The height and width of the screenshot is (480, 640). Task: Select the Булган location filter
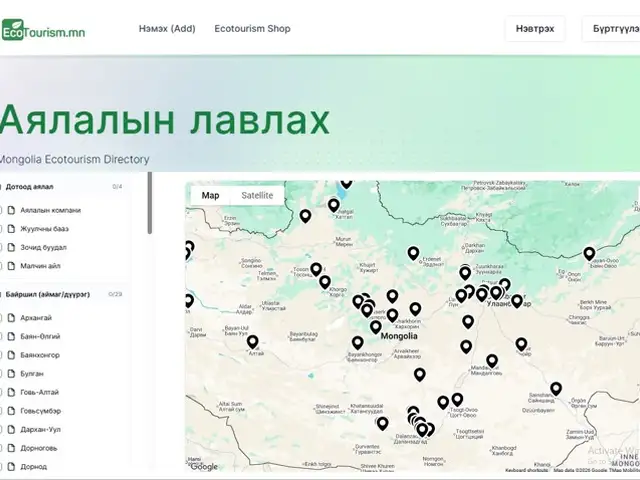(x=32, y=373)
